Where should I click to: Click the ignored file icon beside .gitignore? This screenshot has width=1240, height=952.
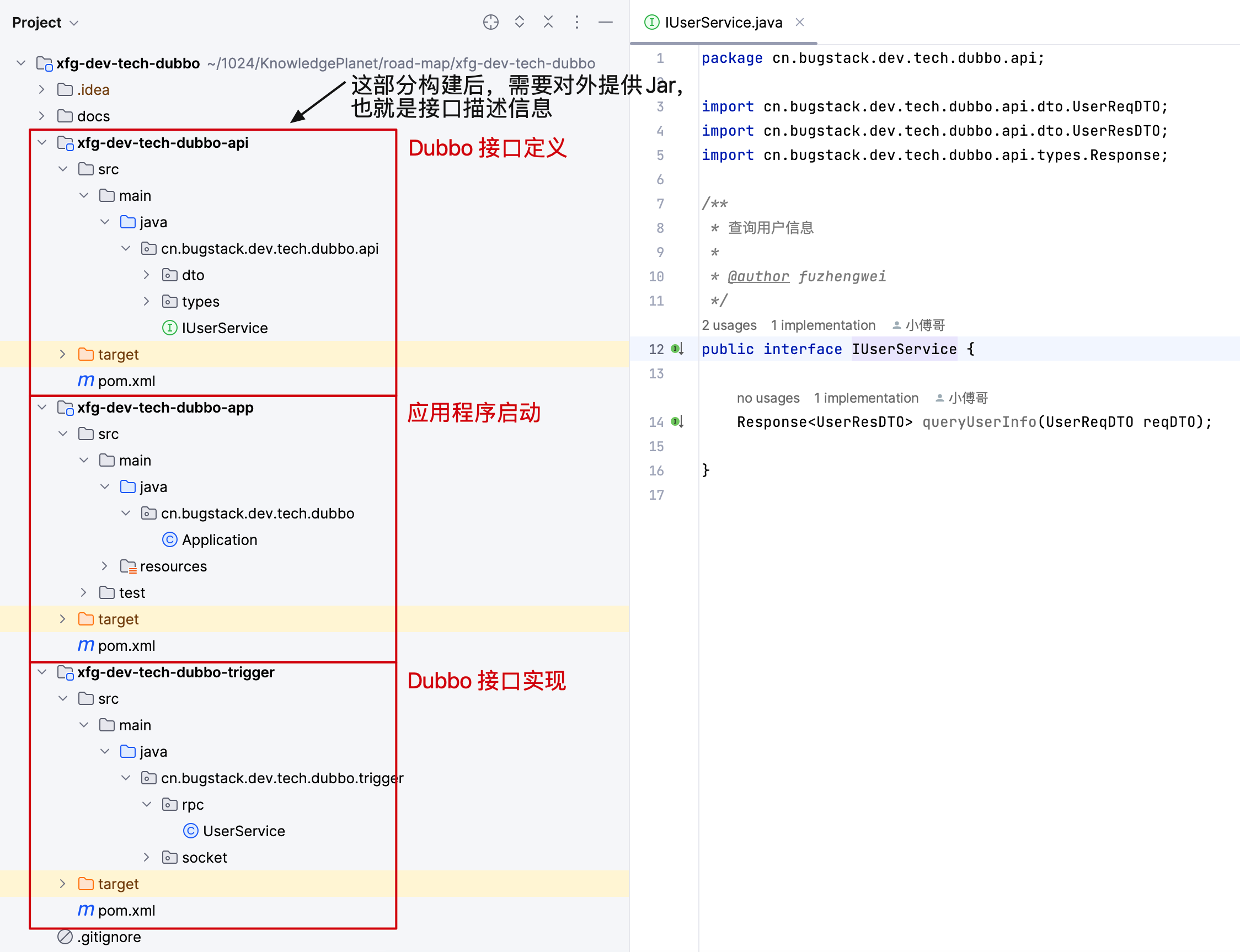pos(64,937)
